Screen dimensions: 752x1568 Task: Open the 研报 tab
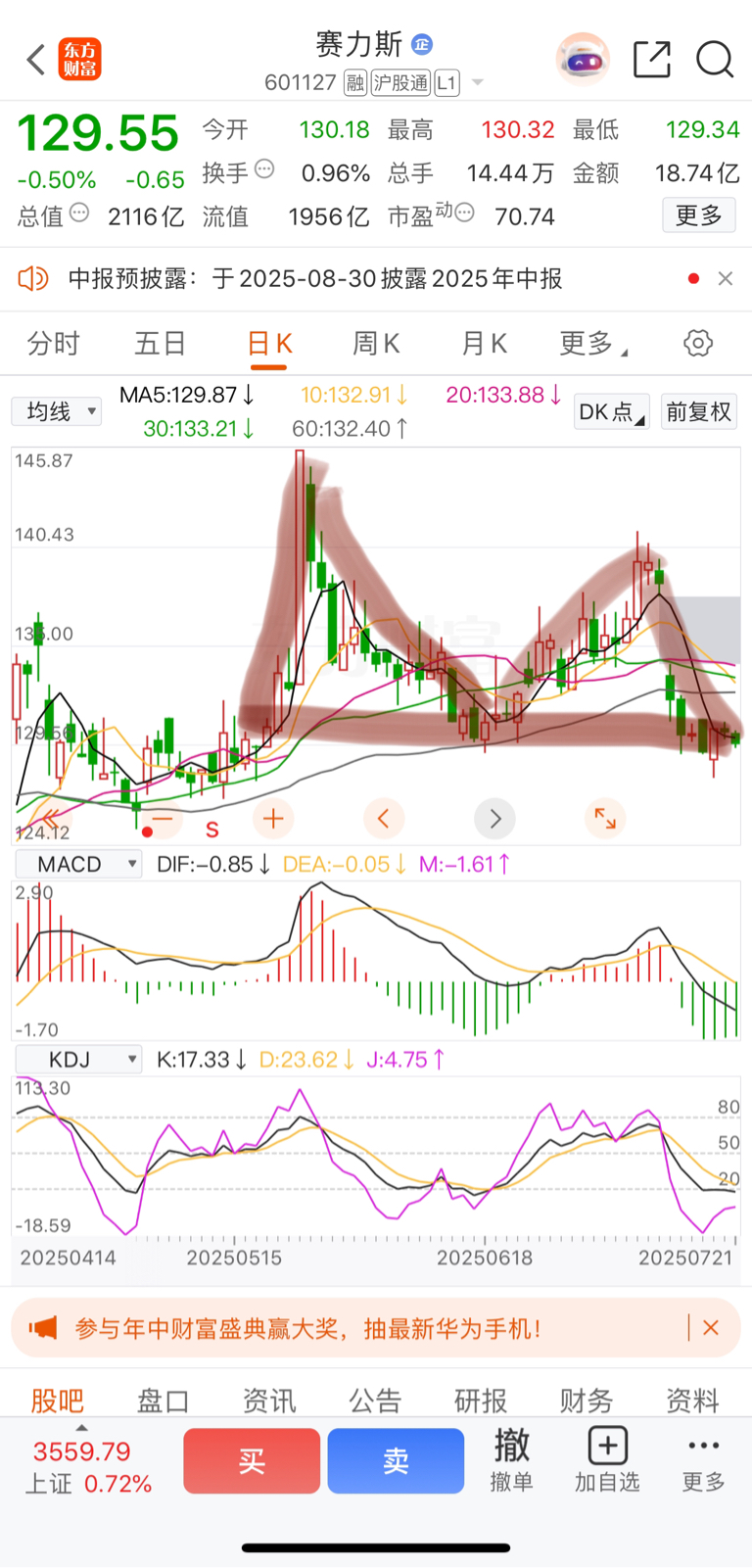point(481,1401)
